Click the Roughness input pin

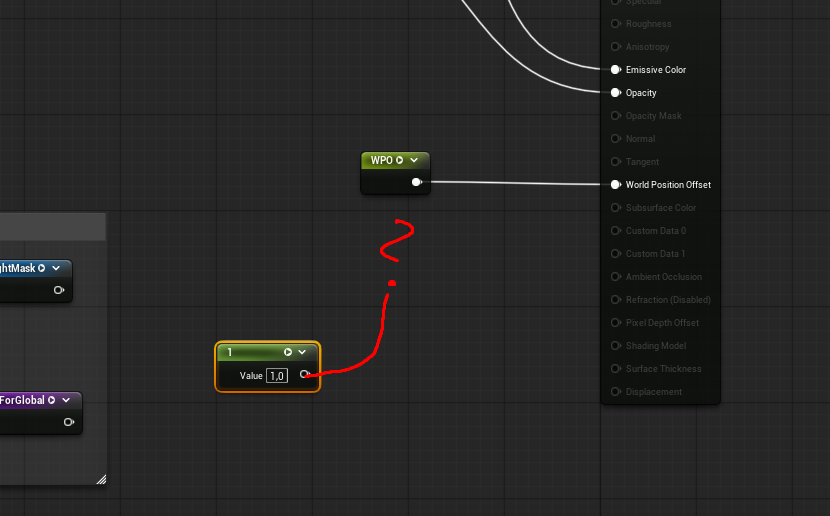click(616, 24)
